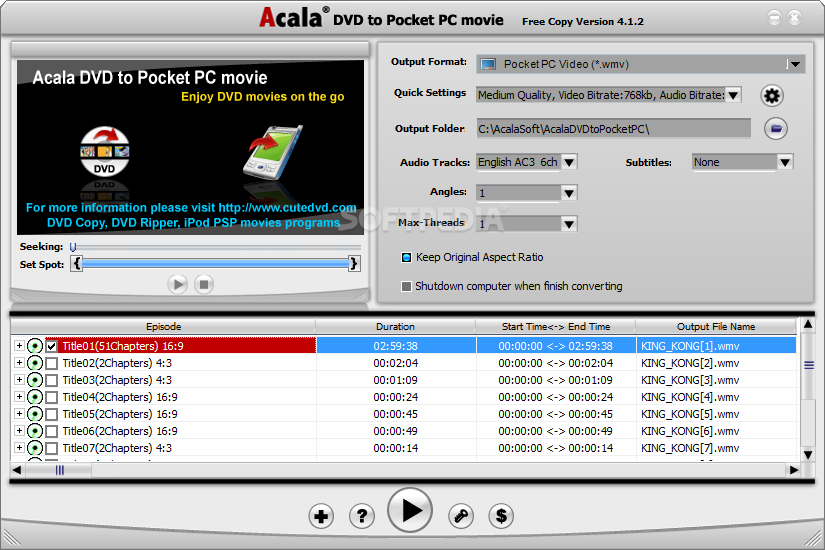This screenshot has height=550, width=825.
Task: Expand Title01 chapters tree node
Action: (19, 346)
